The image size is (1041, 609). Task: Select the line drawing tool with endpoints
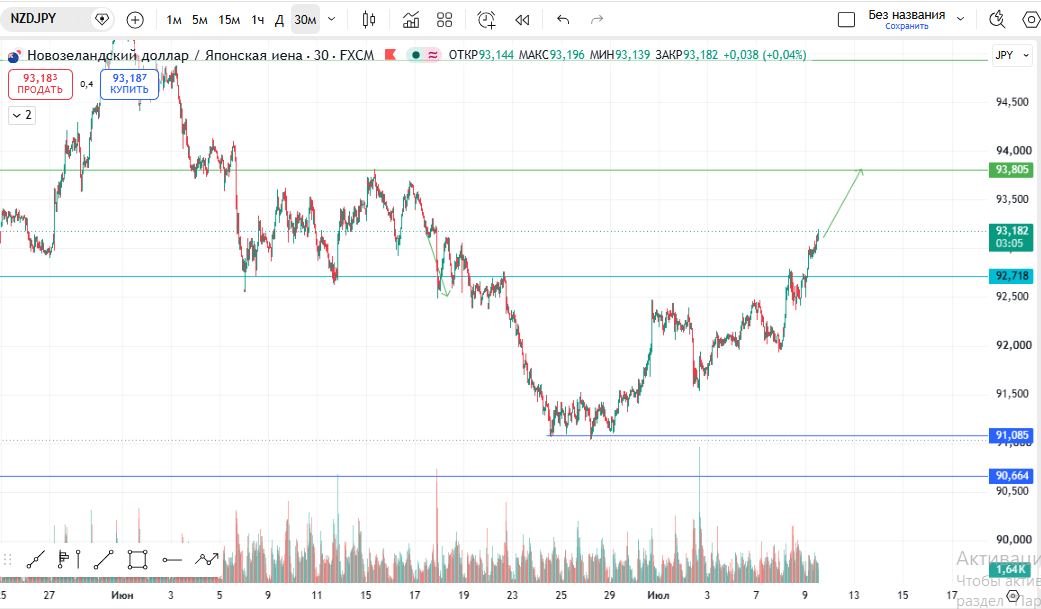coord(36,560)
